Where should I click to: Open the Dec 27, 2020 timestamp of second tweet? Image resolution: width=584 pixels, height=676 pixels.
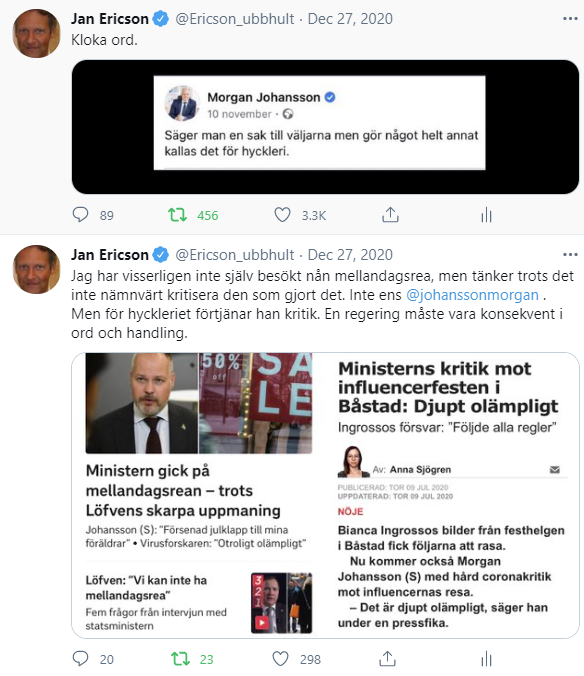pos(350,254)
